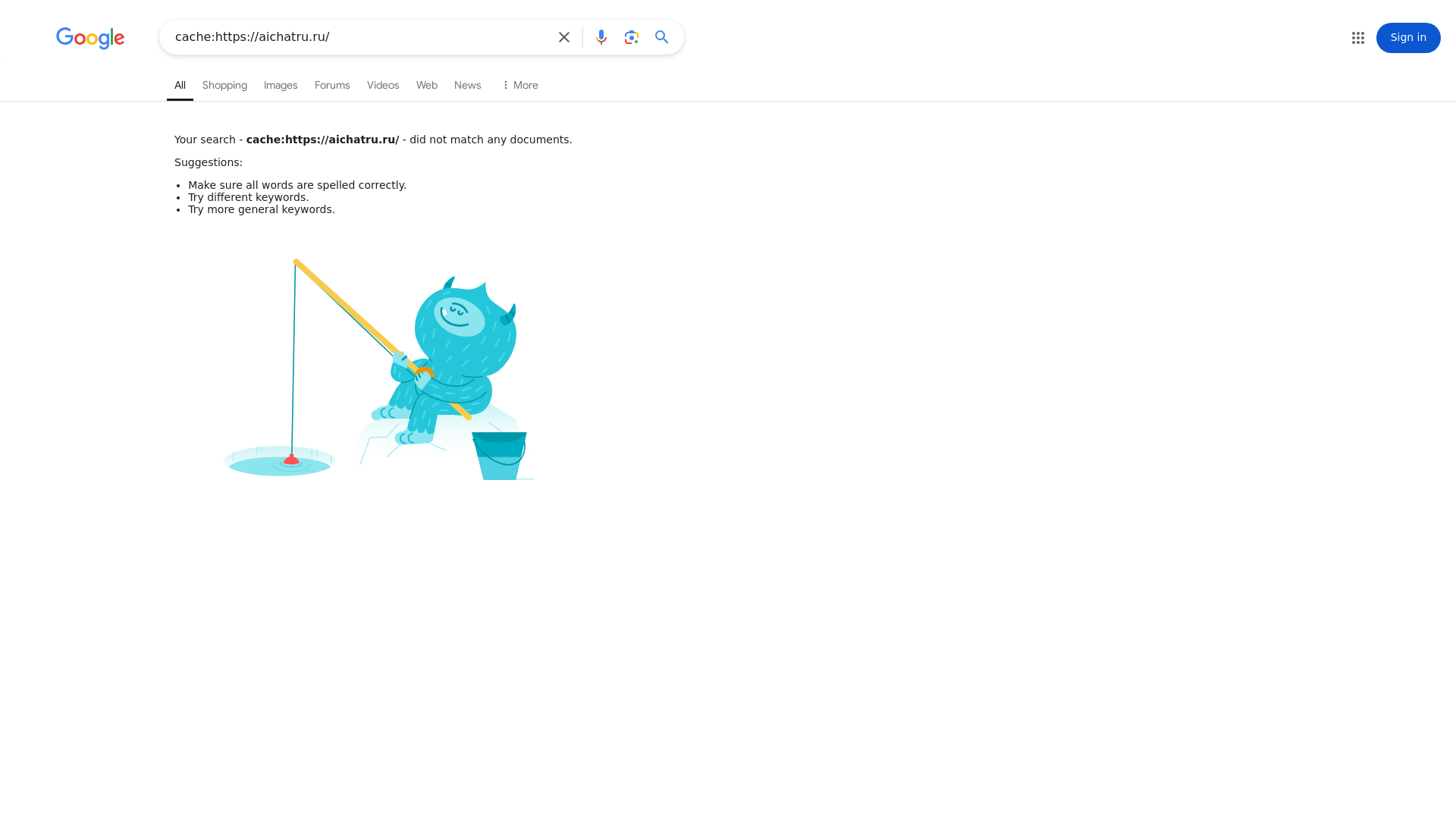
Task: Click into the search query field
Action: pyautogui.click(x=360, y=37)
